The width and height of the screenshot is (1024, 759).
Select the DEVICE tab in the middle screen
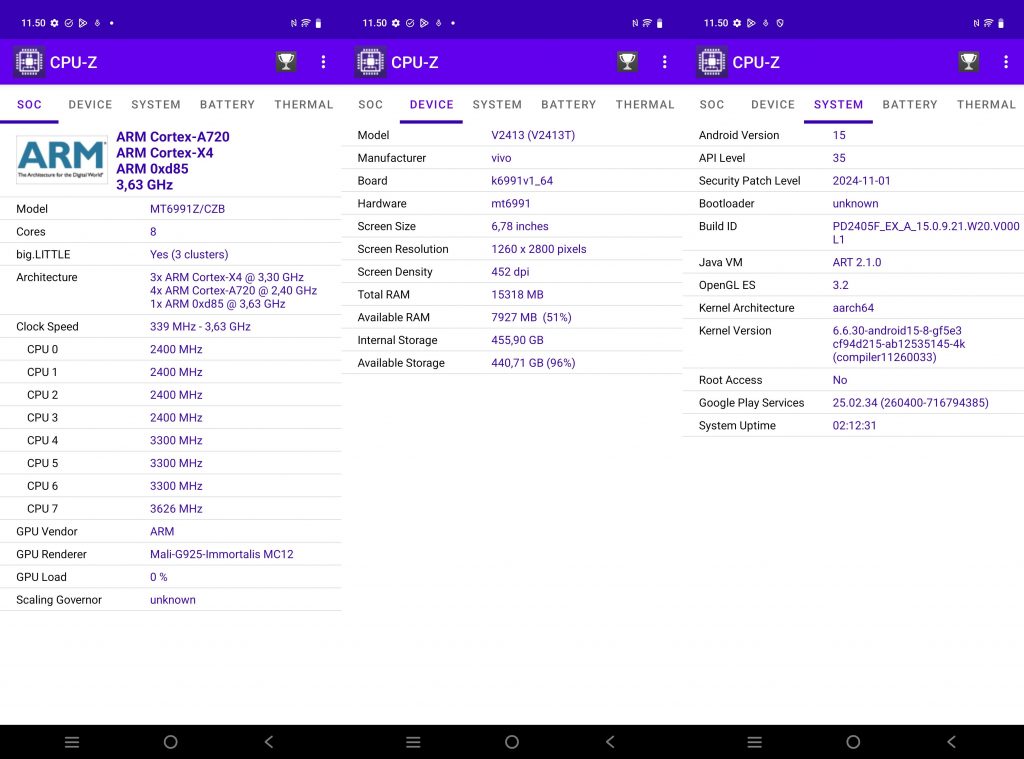tap(431, 105)
